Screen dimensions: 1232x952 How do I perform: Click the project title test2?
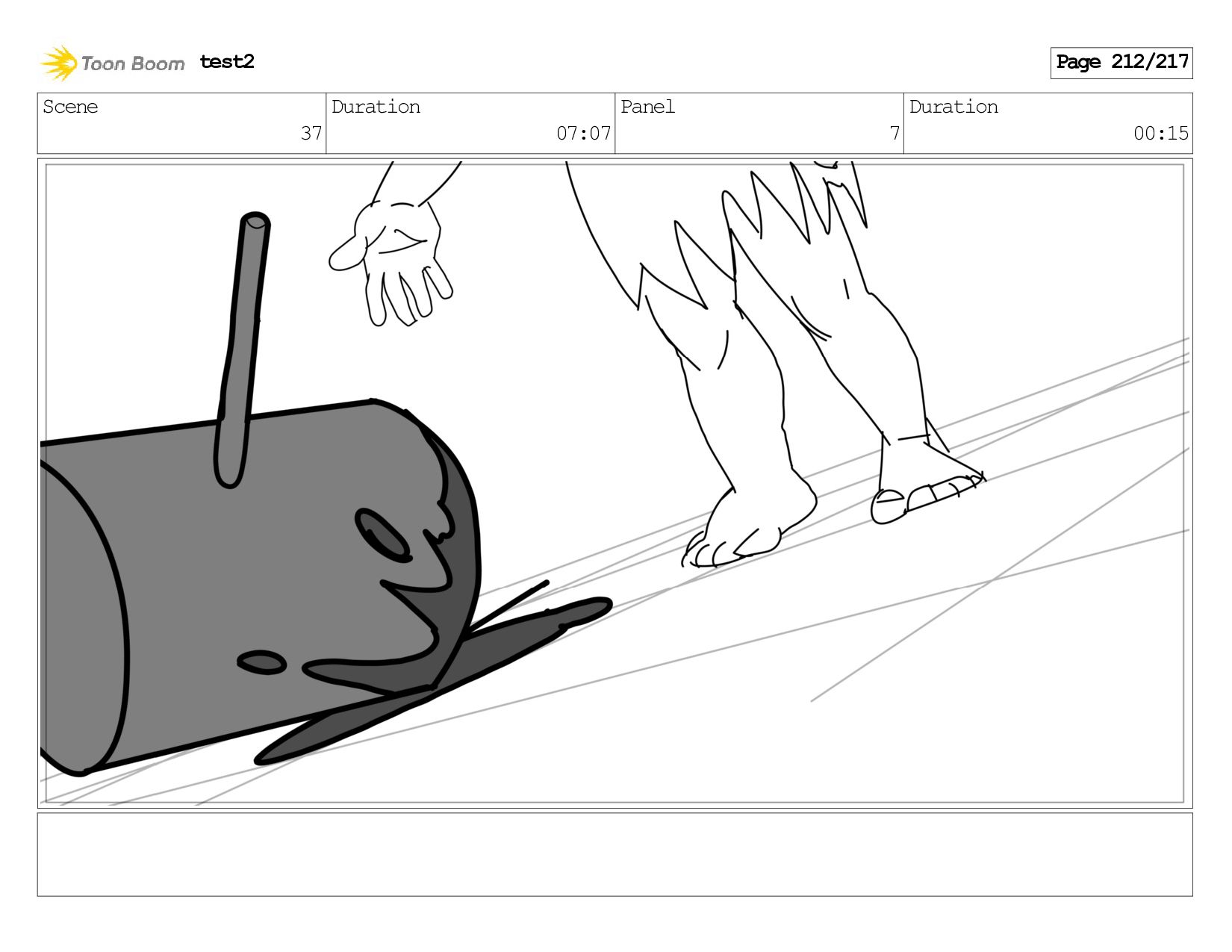227,62
